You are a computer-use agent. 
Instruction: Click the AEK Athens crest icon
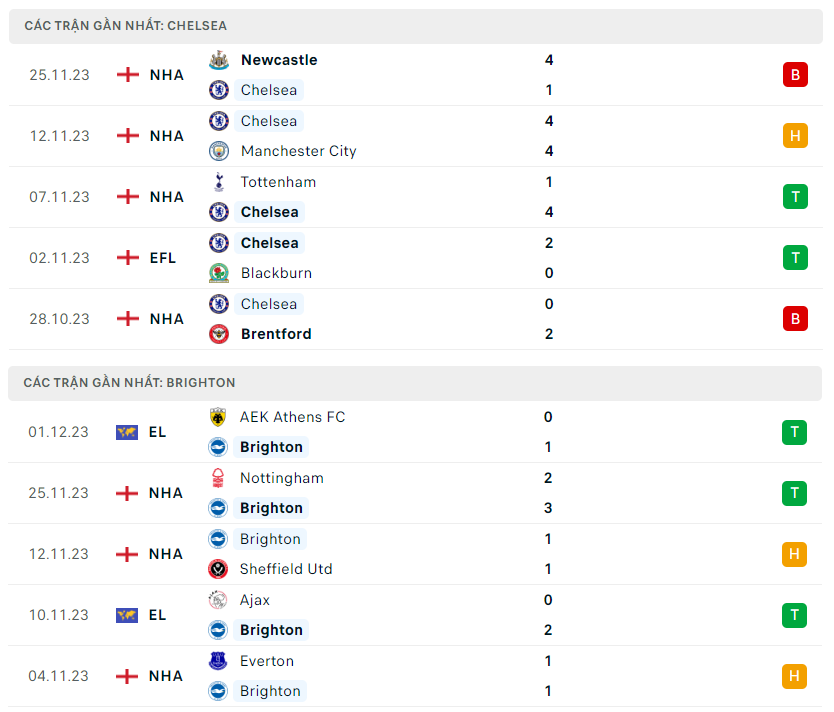(218, 417)
